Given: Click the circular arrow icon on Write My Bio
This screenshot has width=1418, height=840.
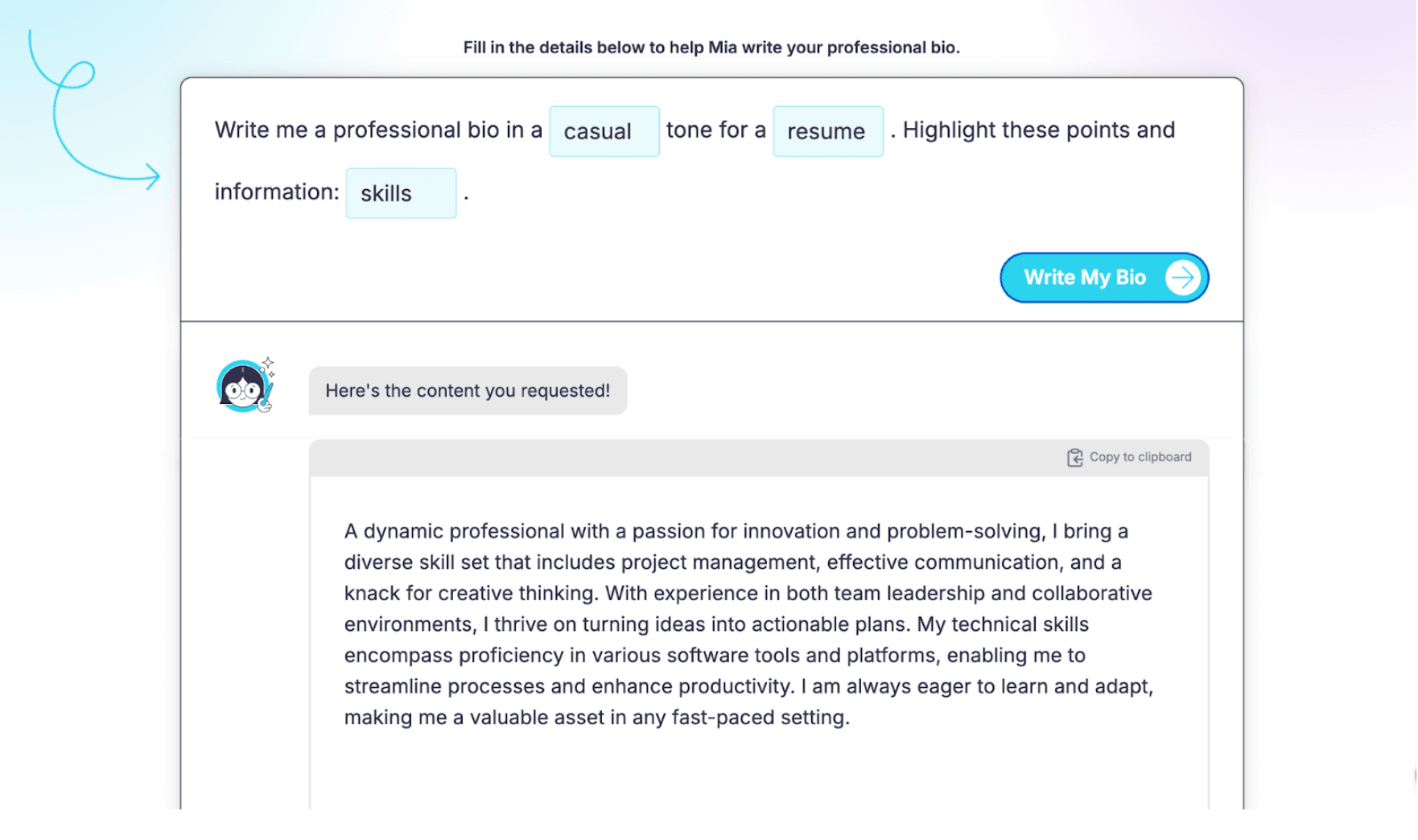Looking at the screenshot, I should pyautogui.click(x=1181, y=278).
